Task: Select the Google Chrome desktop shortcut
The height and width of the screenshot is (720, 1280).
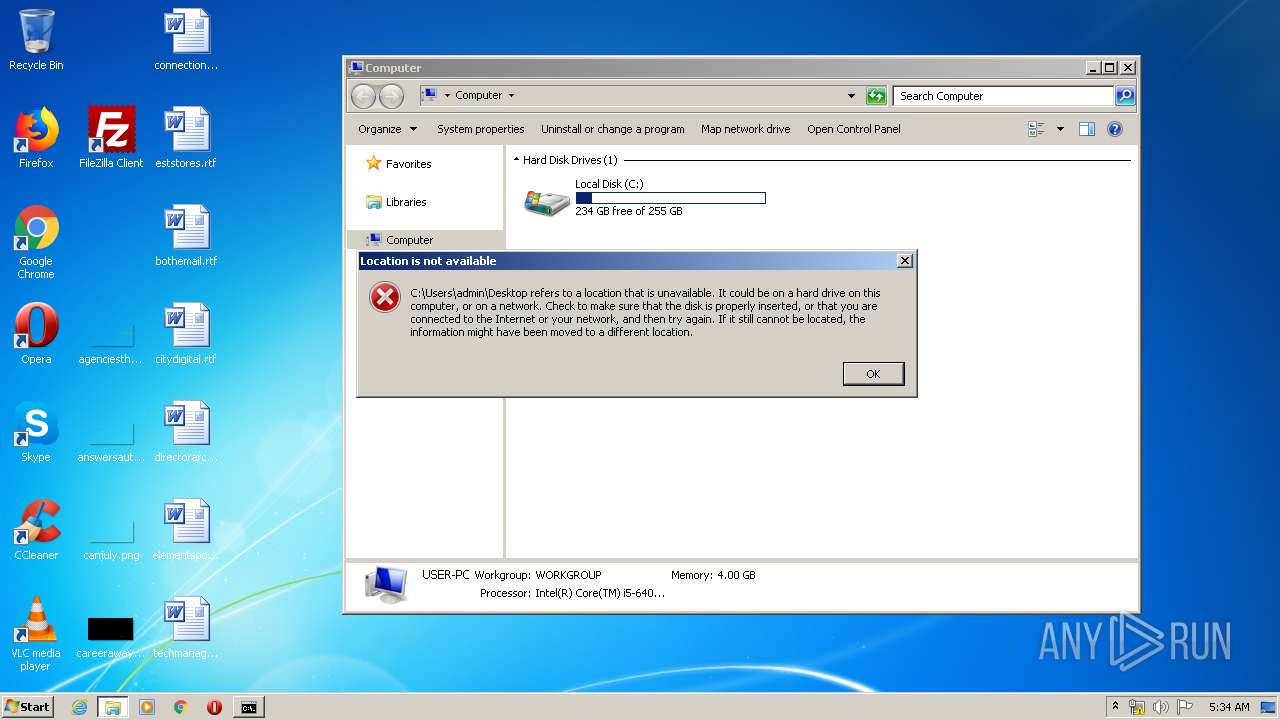Action: coord(36,242)
